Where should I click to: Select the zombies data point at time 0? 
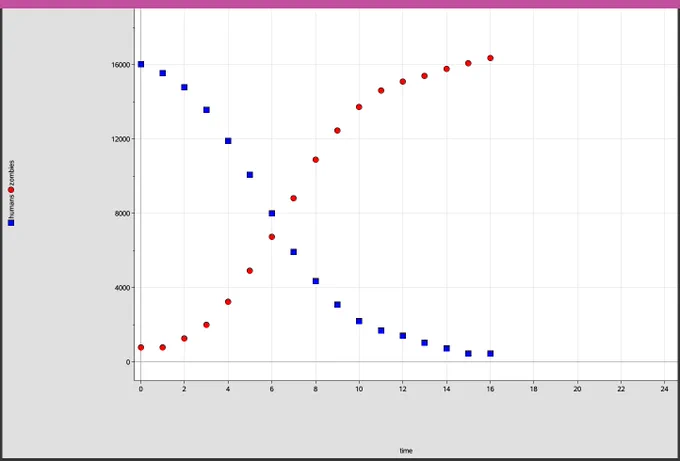[141, 347]
